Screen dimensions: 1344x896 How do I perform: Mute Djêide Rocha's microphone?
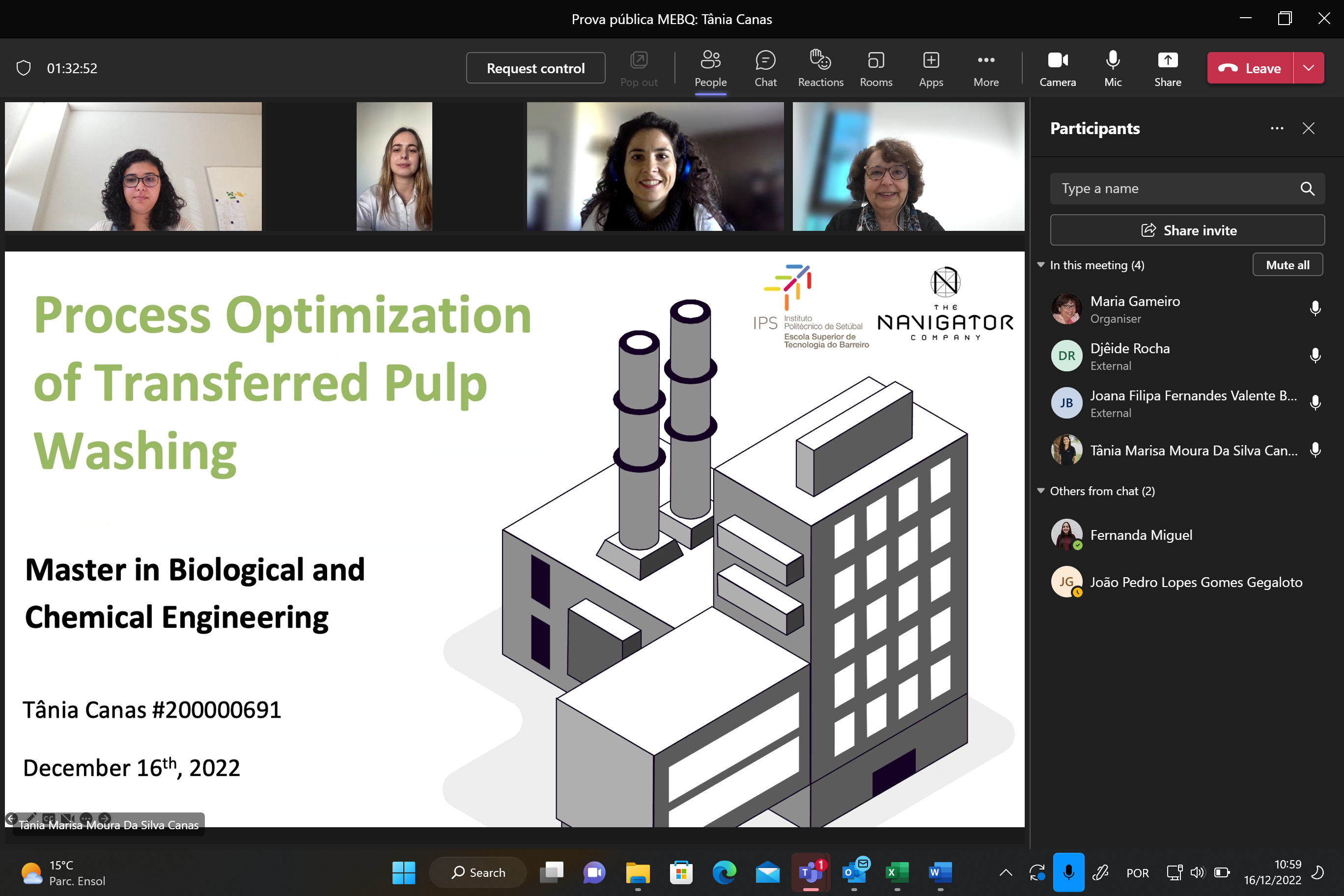click(x=1315, y=356)
